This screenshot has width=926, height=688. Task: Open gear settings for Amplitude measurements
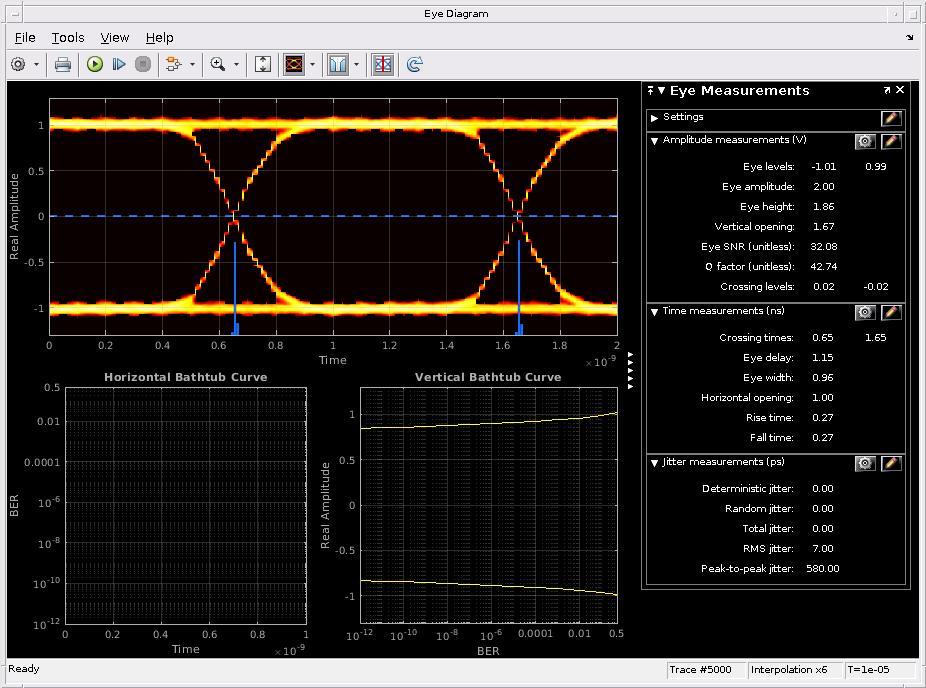(865, 141)
